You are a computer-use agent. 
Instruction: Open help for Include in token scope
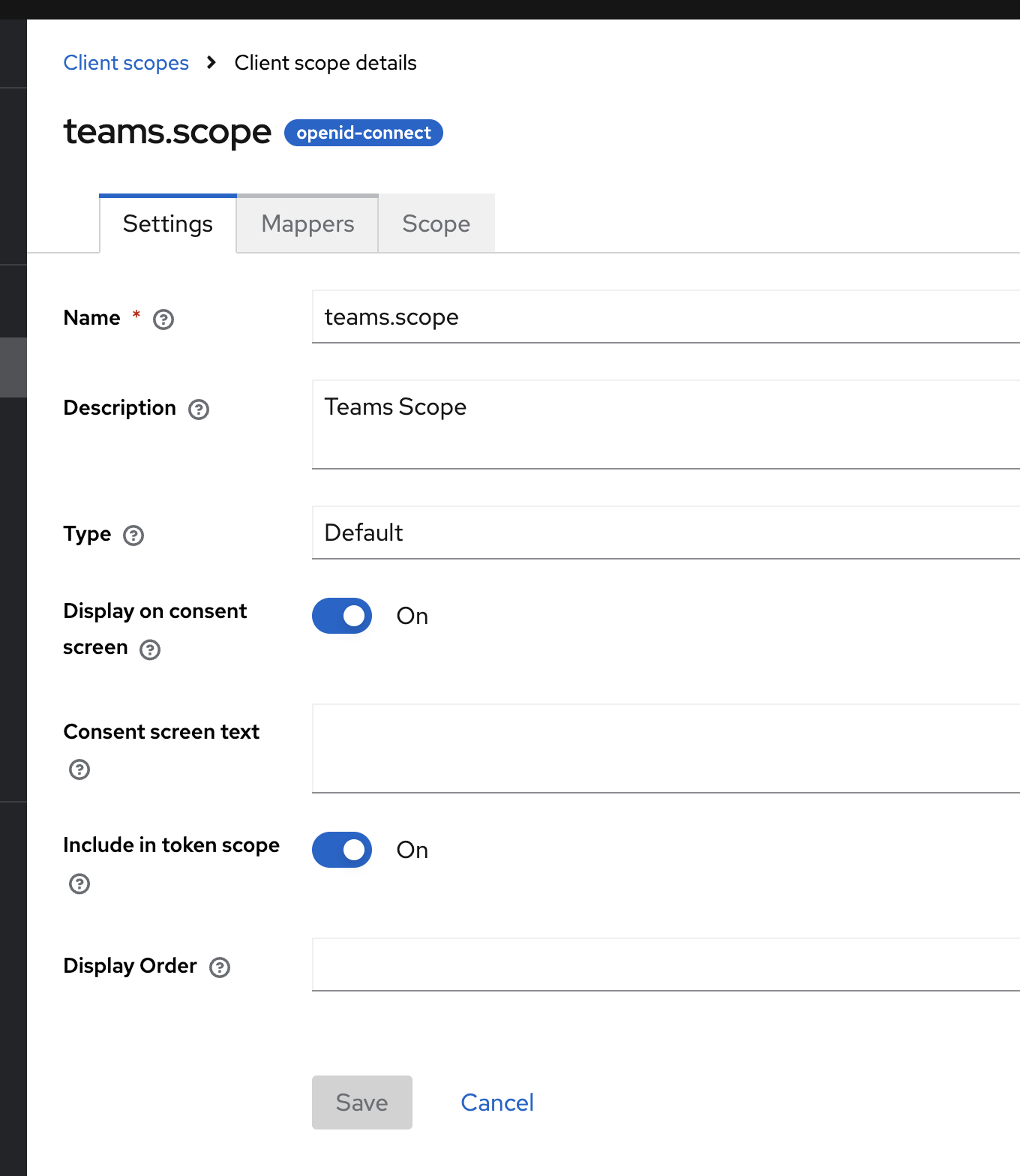coord(79,883)
